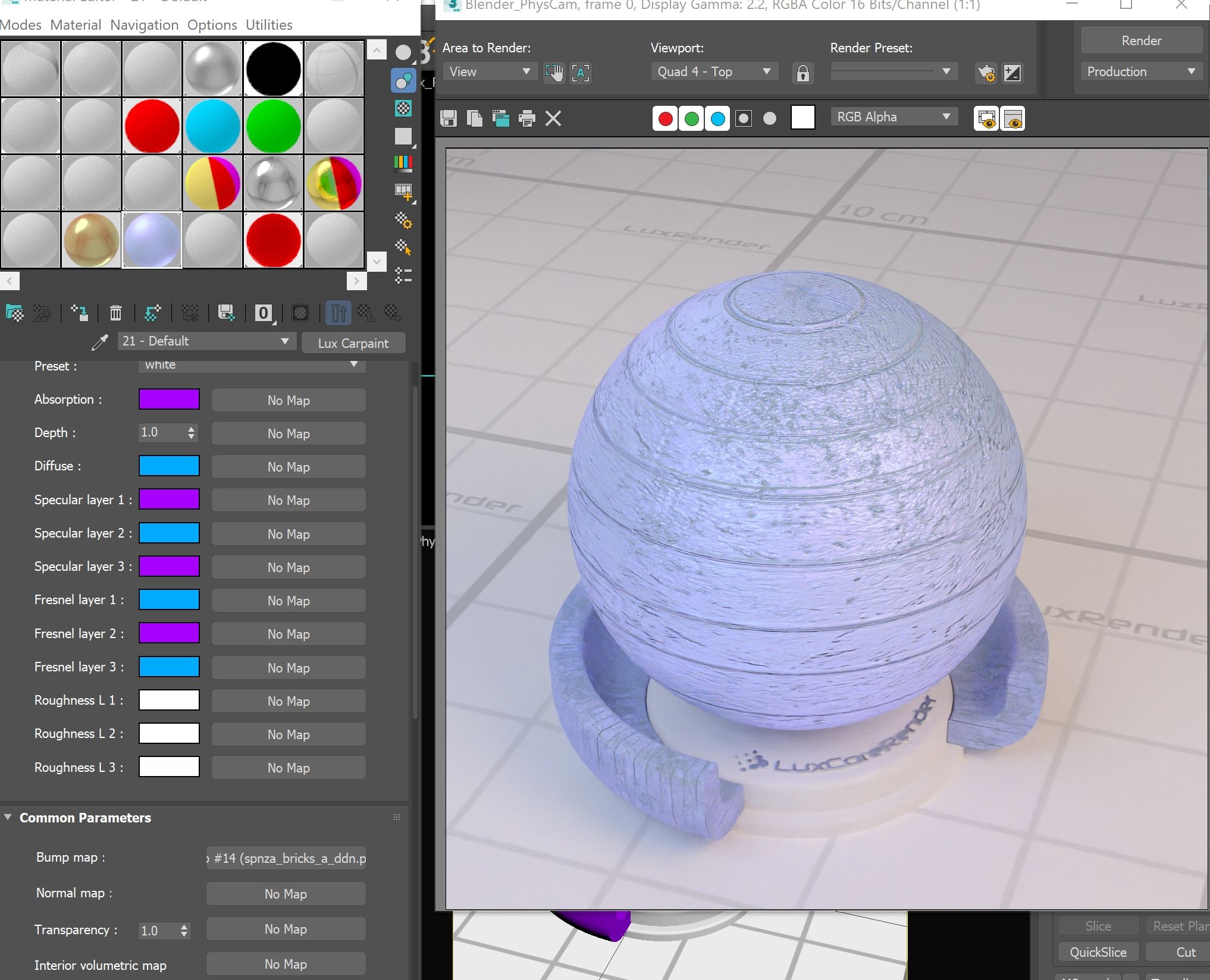The image size is (1210, 980).
Task: Open the RGB Alpha channel dropdown
Action: pyautogui.click(x=894, y=117)
